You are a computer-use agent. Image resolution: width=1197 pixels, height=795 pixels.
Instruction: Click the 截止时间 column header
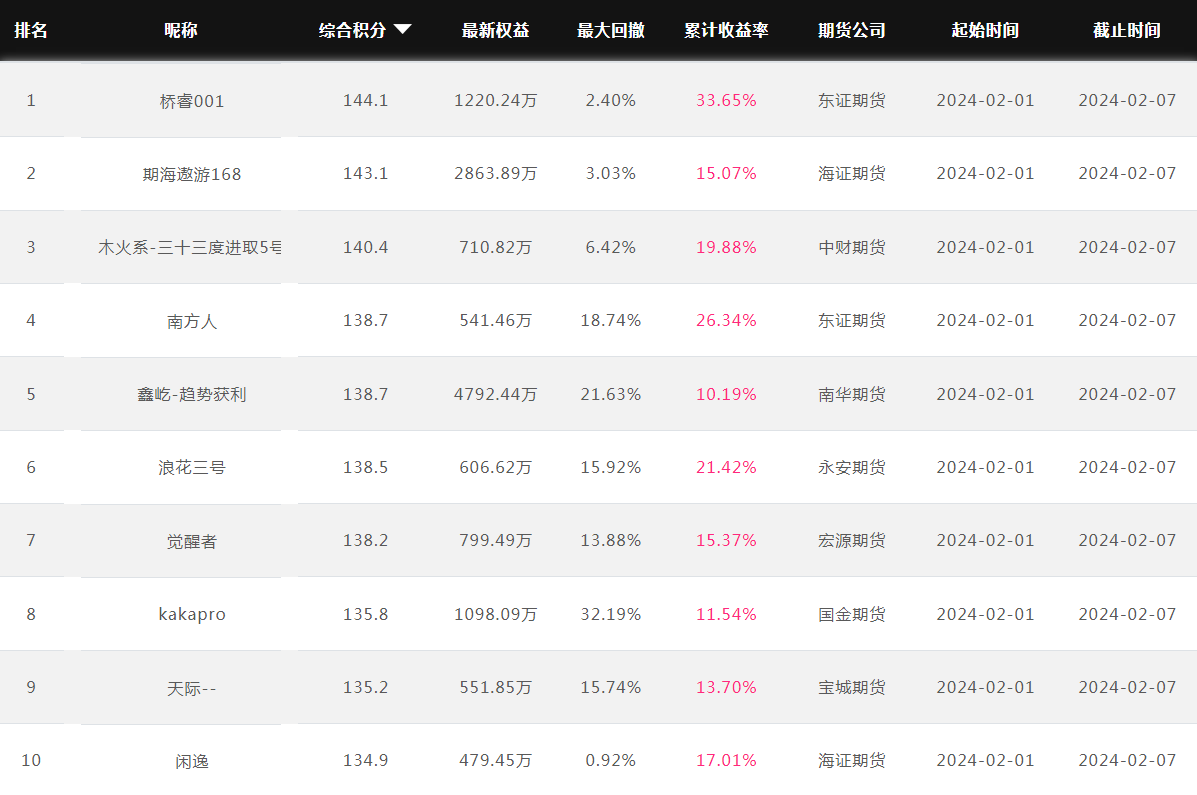[1127, 30]
